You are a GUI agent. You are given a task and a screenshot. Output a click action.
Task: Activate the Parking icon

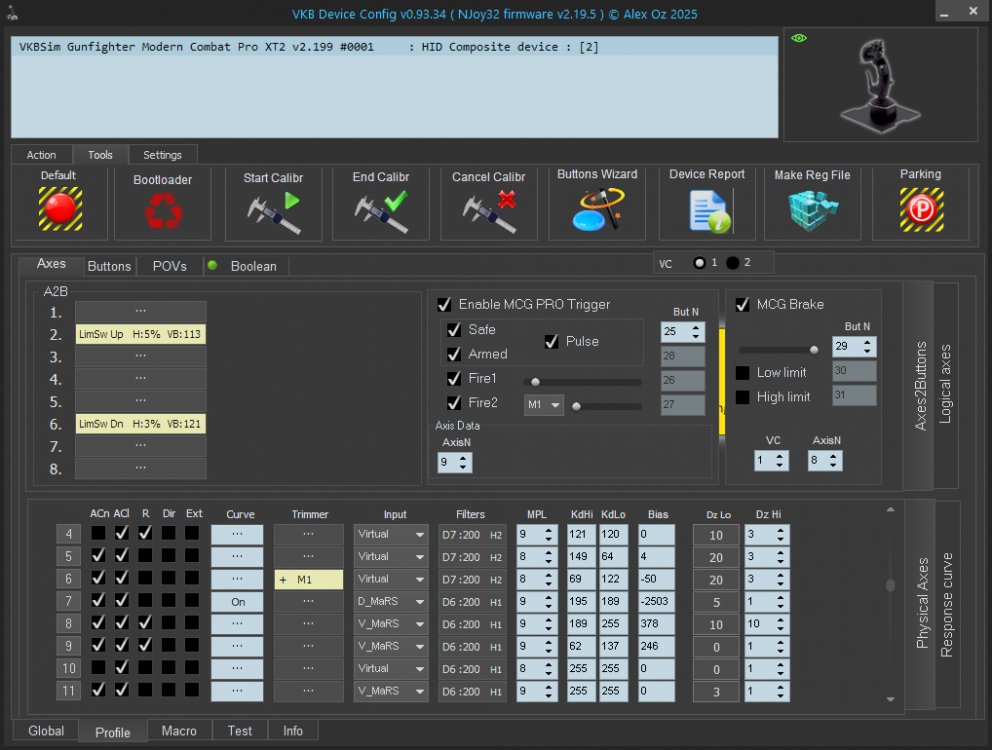pos(920,211)
